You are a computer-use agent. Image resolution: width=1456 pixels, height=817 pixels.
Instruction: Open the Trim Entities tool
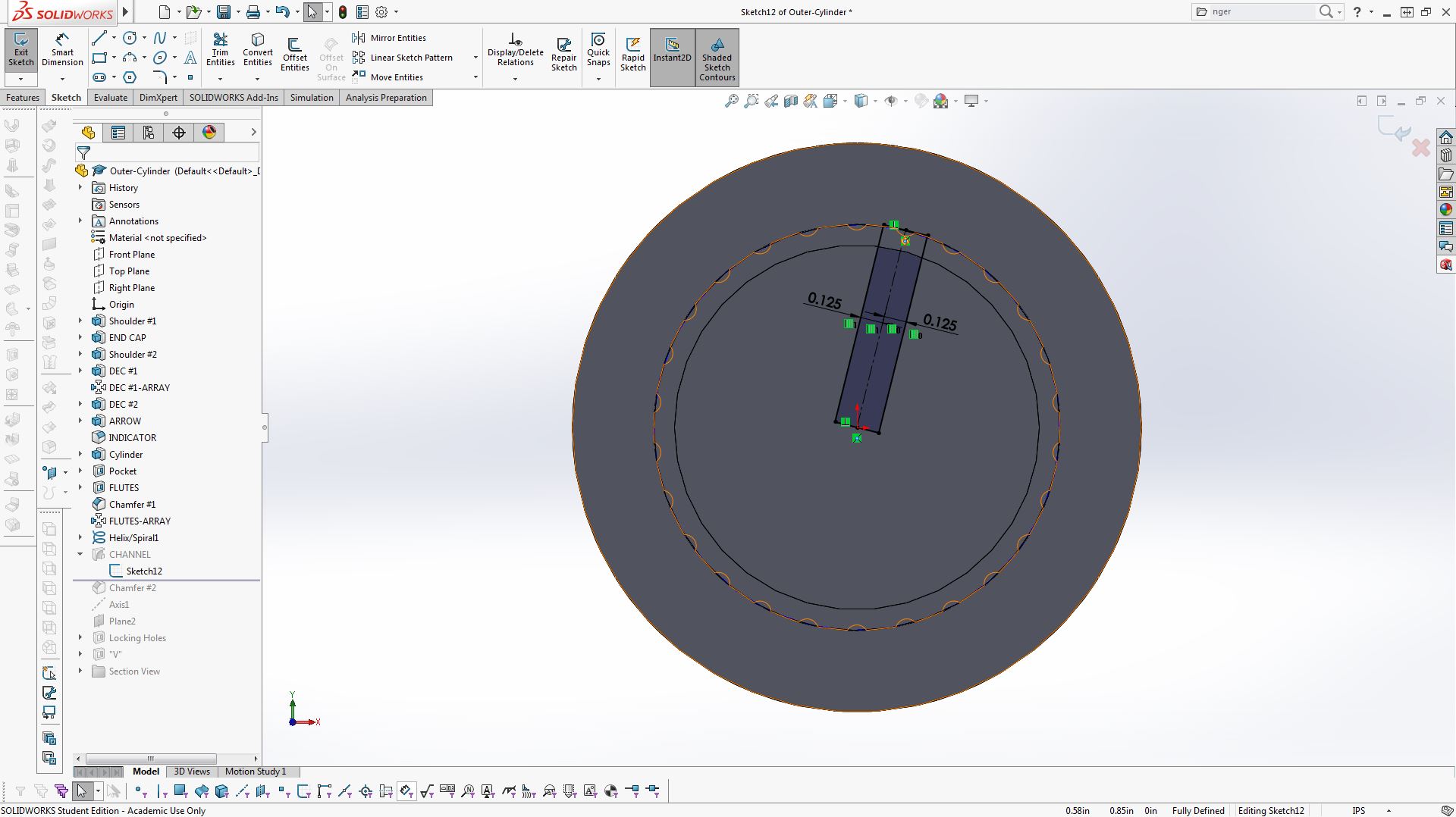point(220,50)
